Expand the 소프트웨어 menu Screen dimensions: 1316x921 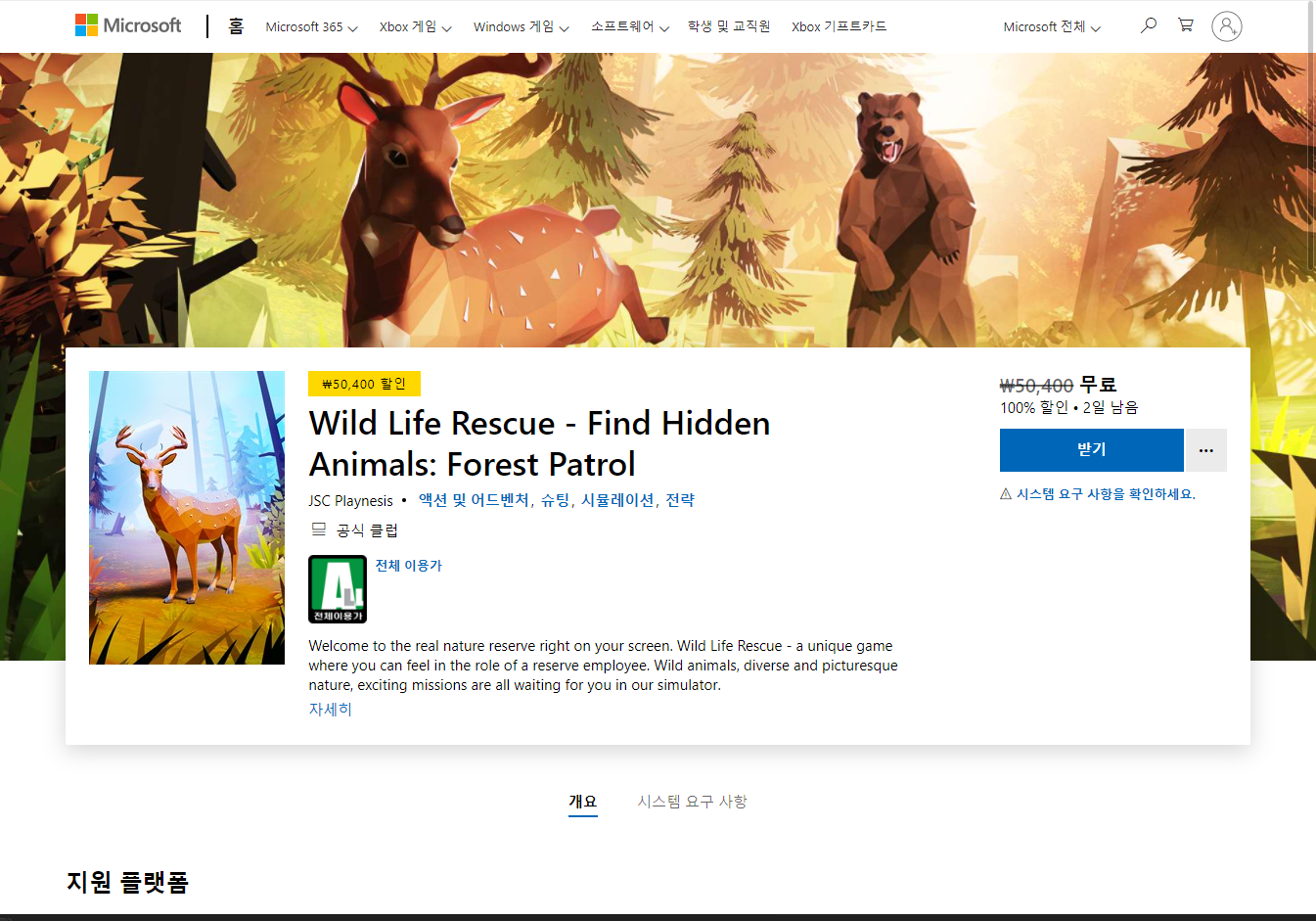pyautogui.click(x=629, y=27)
